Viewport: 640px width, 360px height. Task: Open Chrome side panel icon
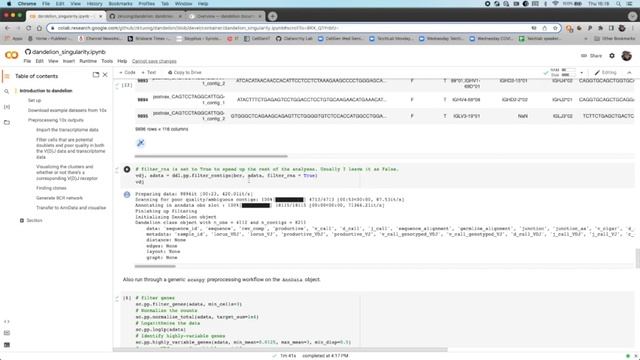point(611,28)
